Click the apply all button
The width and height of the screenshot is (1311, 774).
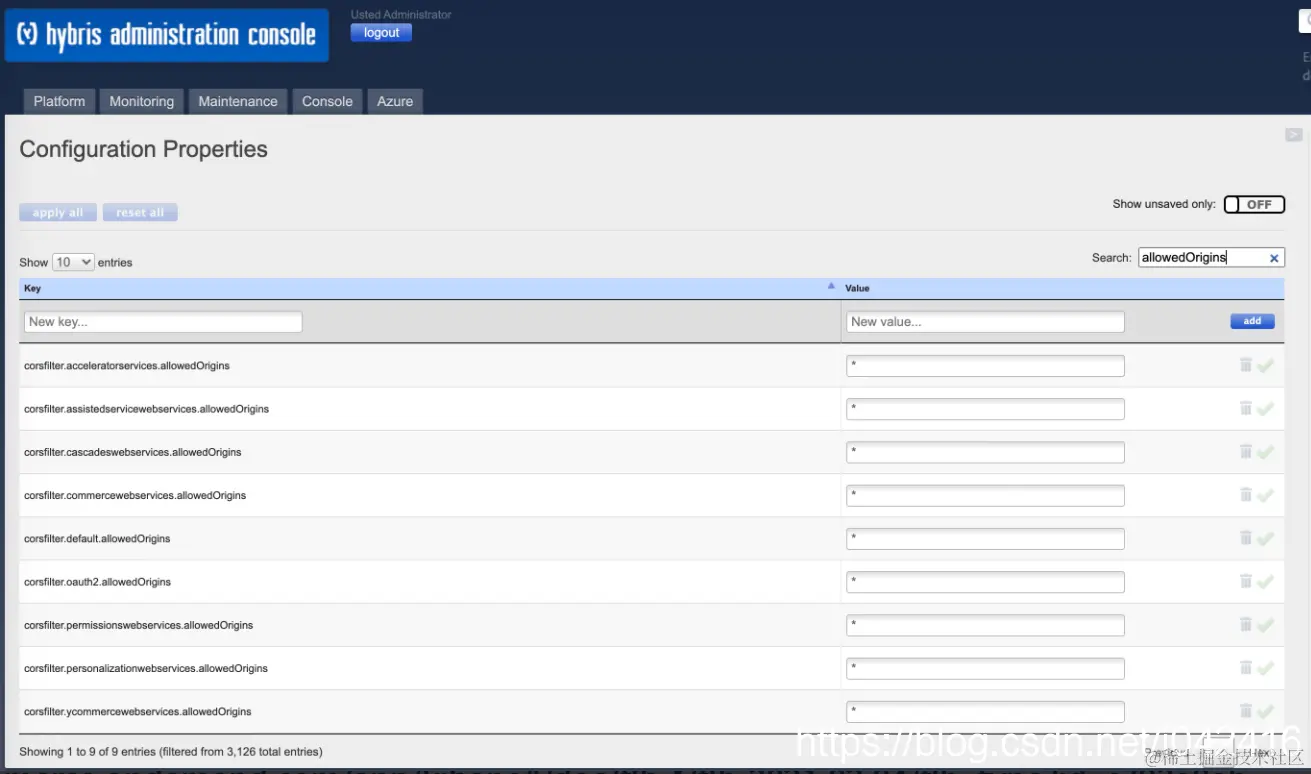coord(58,212)
